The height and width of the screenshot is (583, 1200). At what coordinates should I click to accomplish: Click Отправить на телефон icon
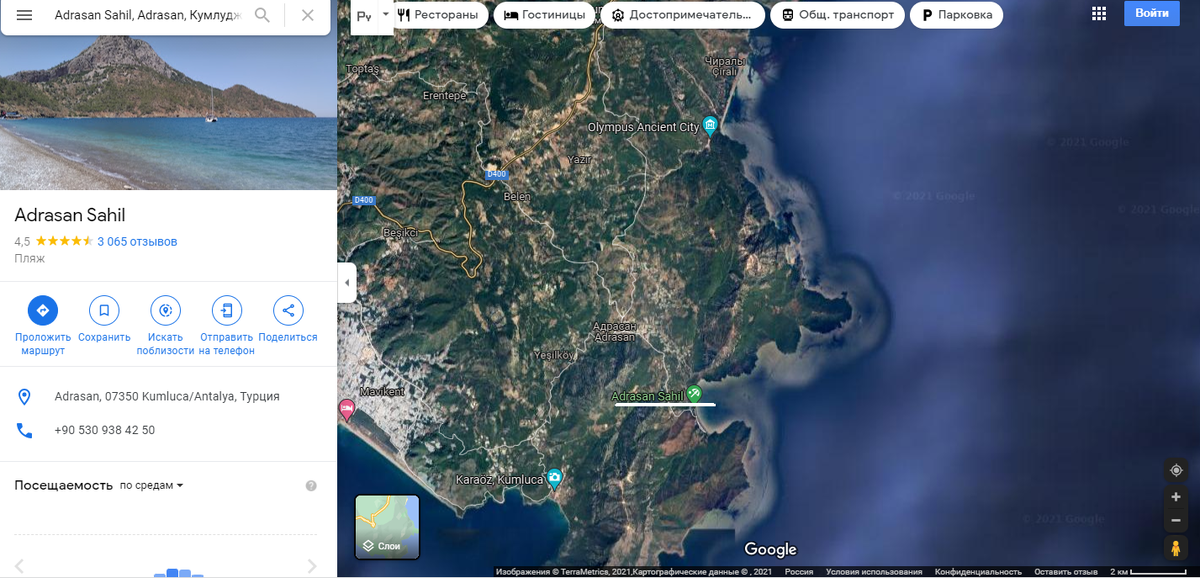[x=226, y=310]
